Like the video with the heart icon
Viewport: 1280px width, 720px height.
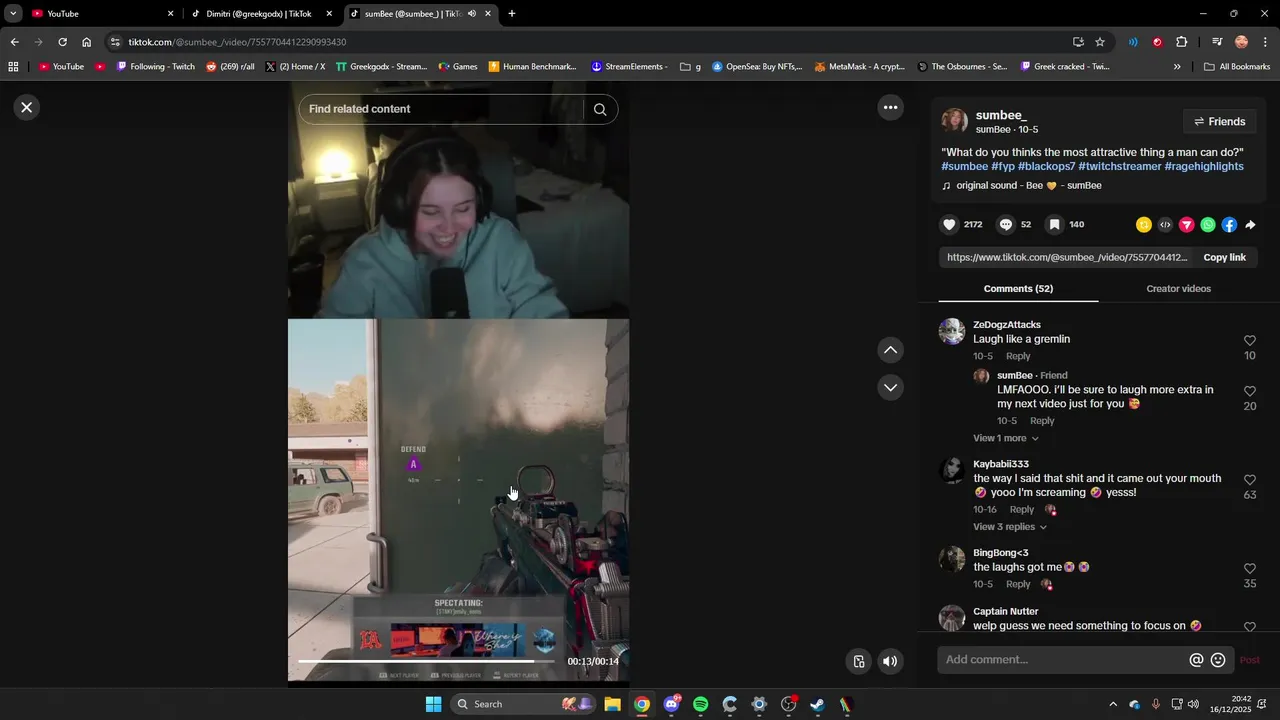click(x=950, y=224)
